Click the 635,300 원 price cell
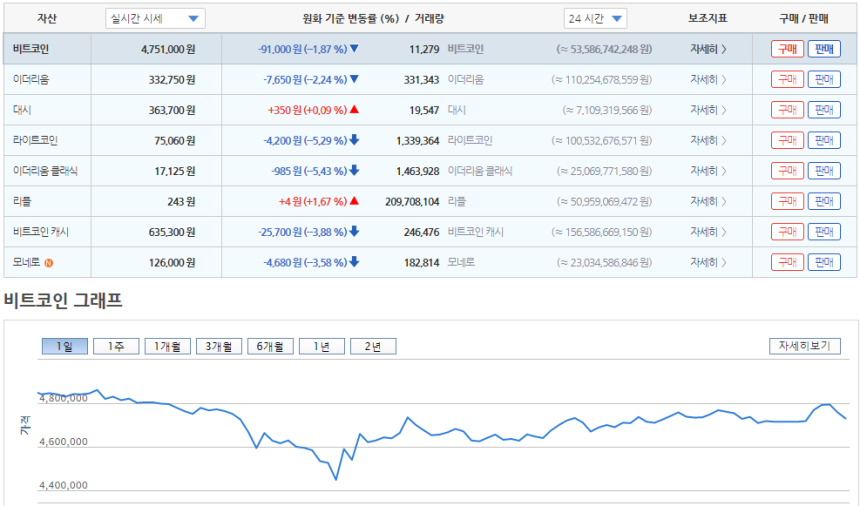 tap(172, 232)
